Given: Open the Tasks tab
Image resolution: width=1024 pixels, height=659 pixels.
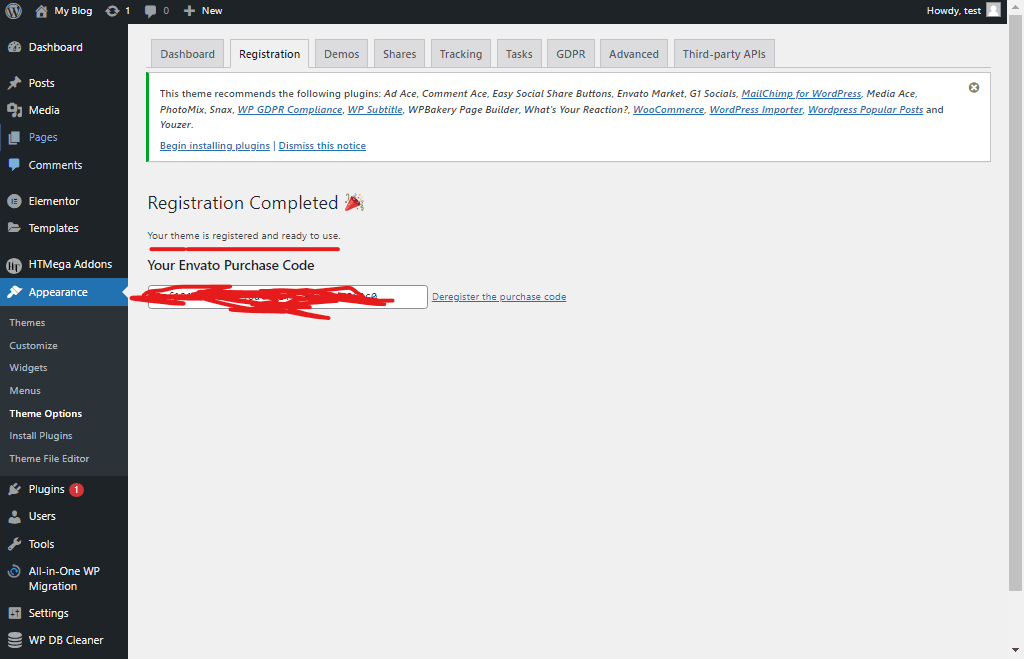Looking at the screenshot, I should click(x=519, y=54).
